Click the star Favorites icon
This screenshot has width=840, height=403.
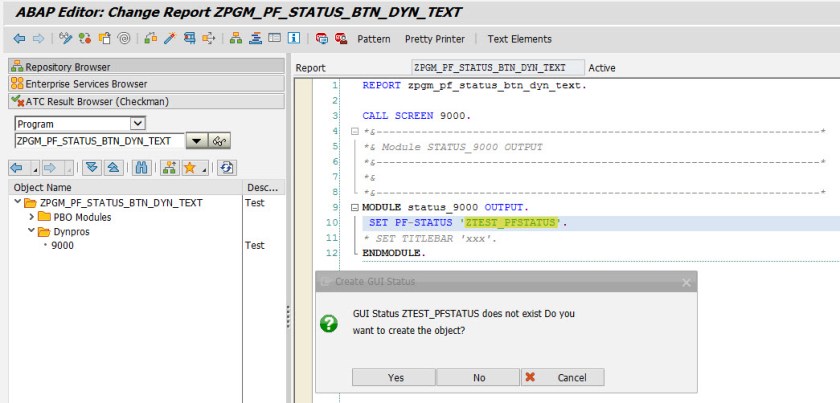click(x=190, y=168)
